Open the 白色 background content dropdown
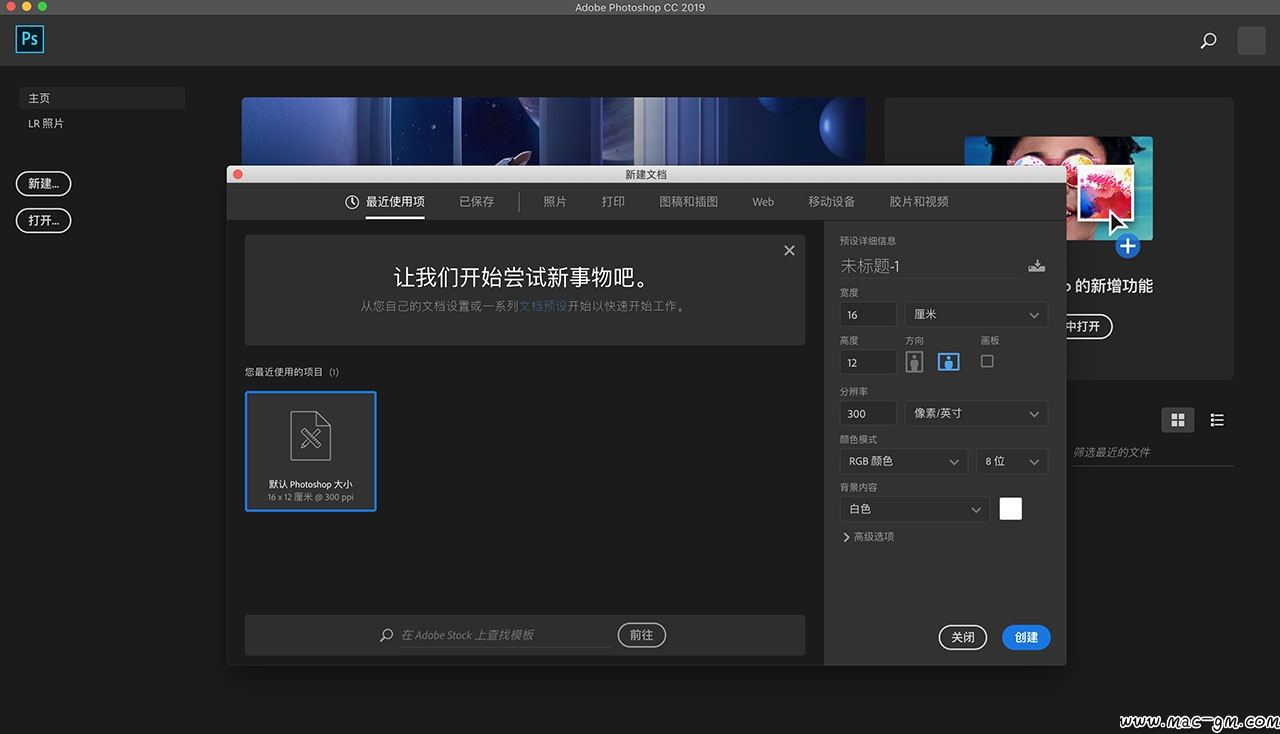The image size is (1280, 734). click(915, 509)
